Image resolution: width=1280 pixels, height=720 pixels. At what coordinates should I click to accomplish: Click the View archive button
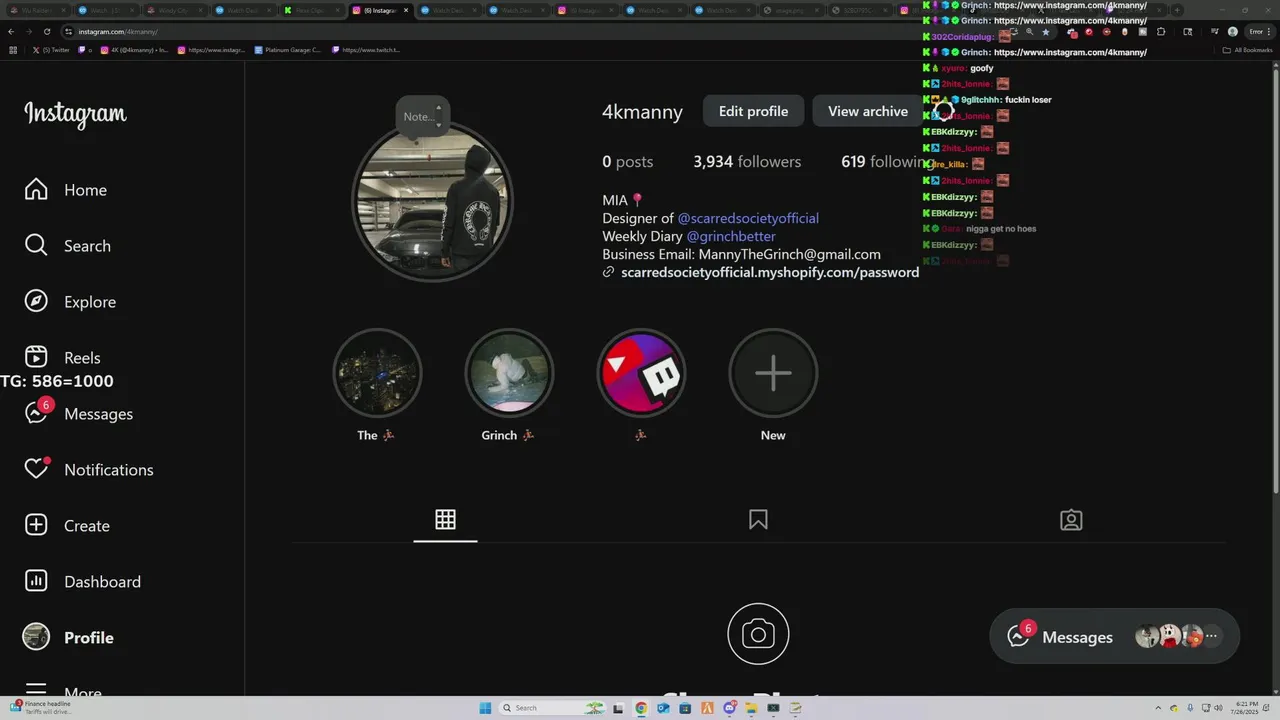pyautogui.click(x=868, y=111)
